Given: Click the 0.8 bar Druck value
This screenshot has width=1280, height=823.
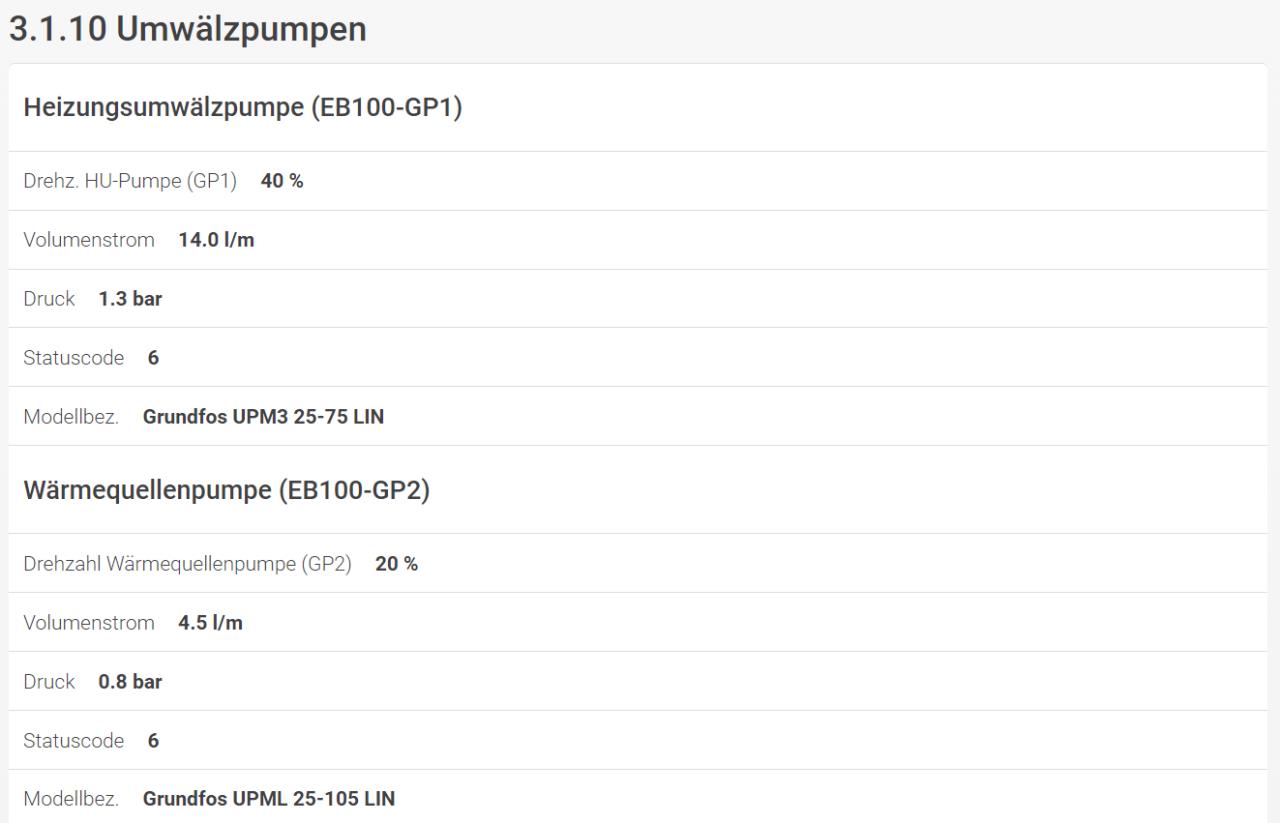Looking at the screenshot, I should (130, 682).
